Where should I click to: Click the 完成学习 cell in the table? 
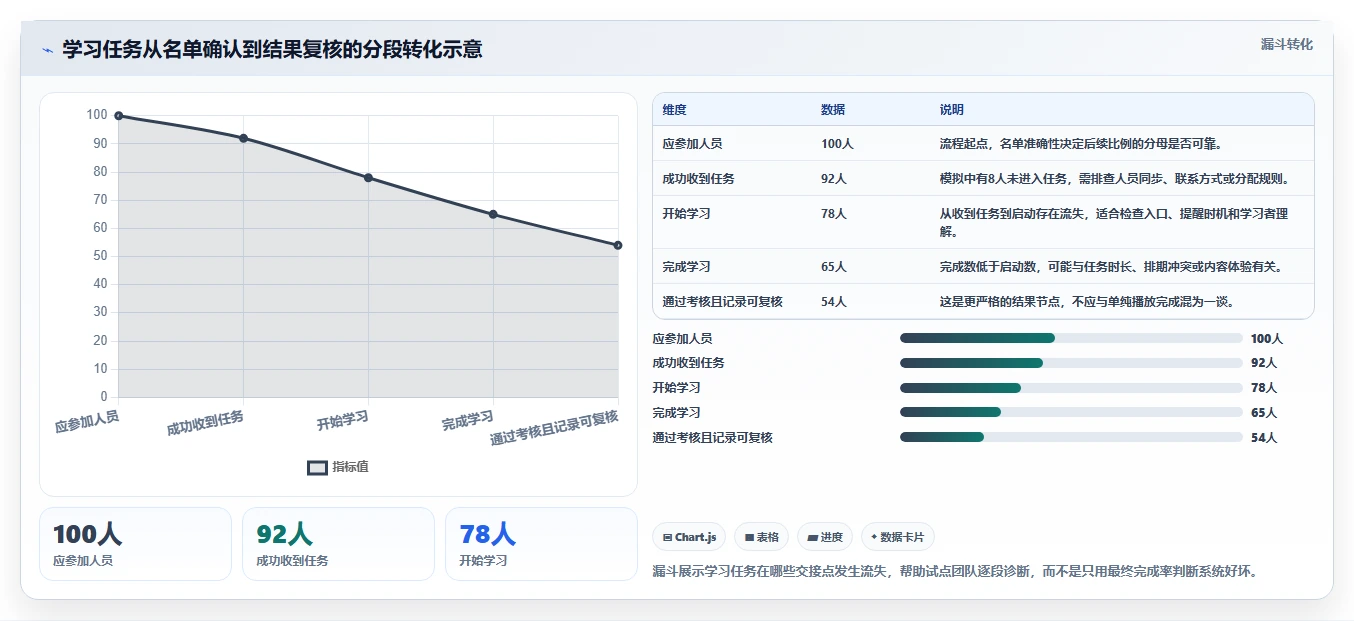click(x=687, y=267)
